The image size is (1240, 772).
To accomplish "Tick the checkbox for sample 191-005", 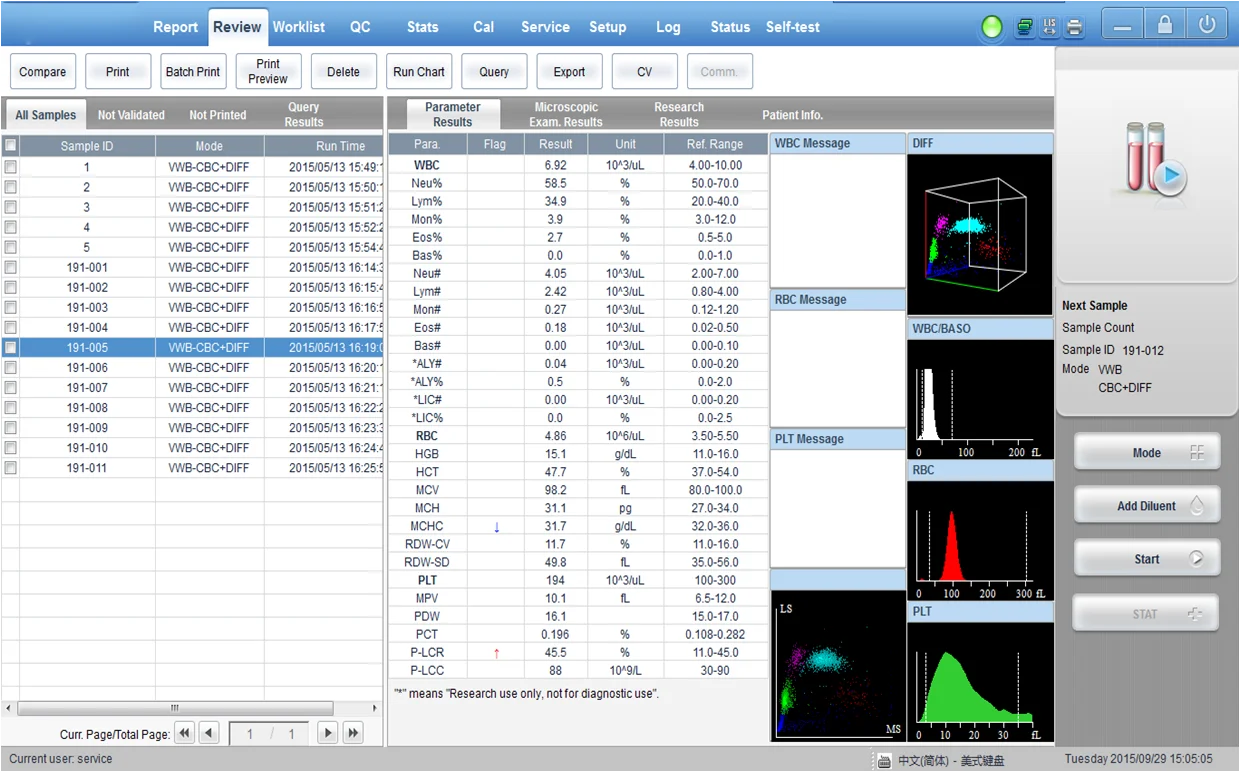I will [11, 348].
